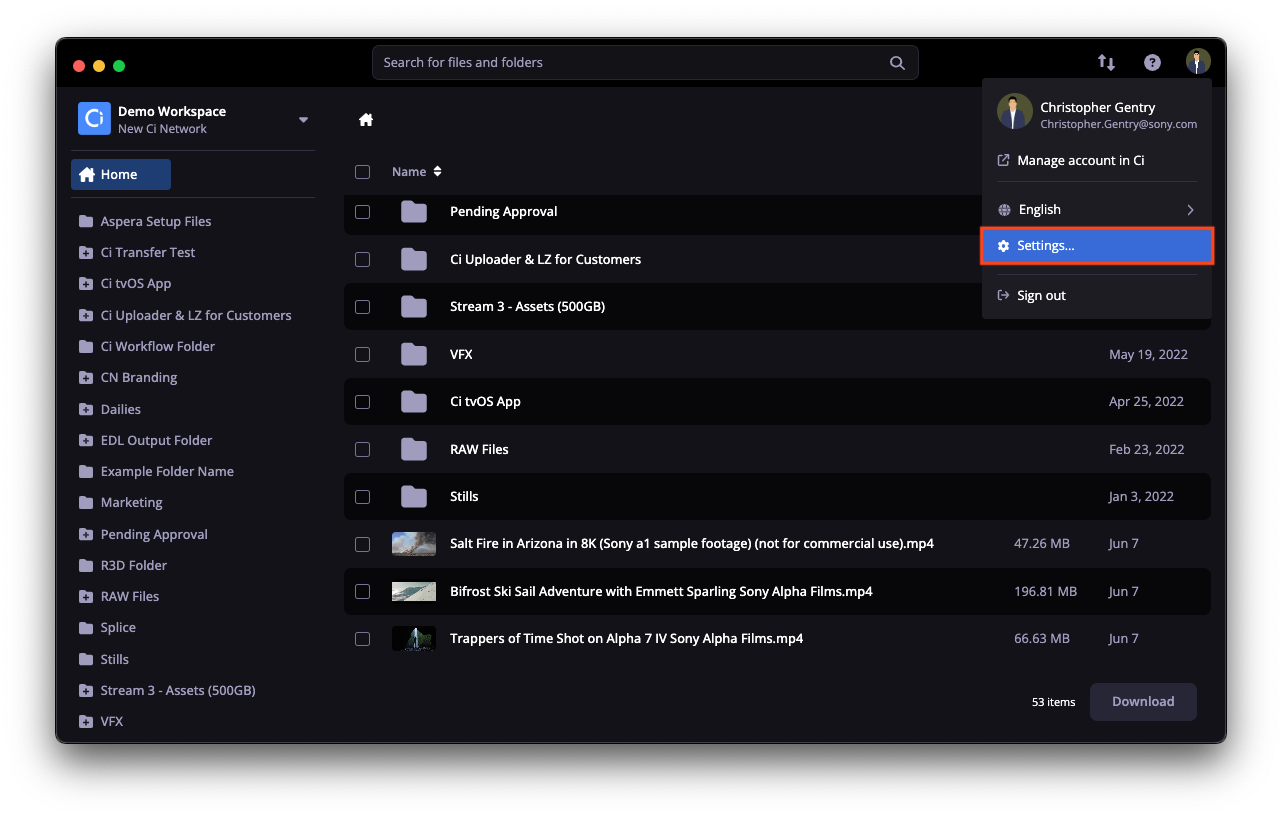The image size is (1282, 817).
Task: Choose Sign out from the menu
Action: [1097, 295]
